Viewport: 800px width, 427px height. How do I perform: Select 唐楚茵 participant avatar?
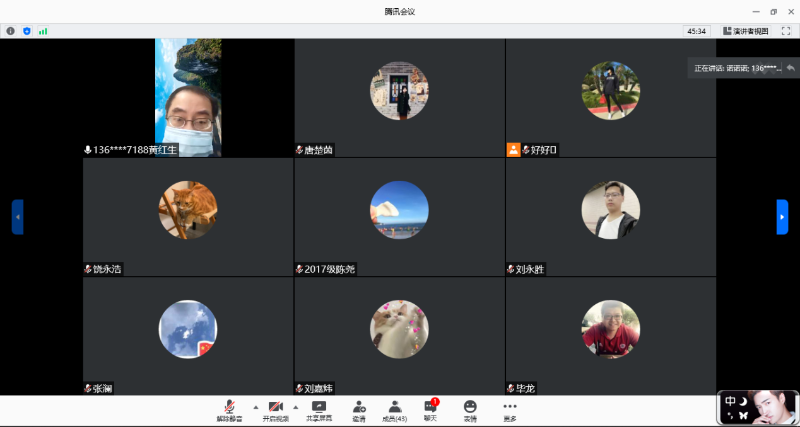click(x=399, y=91)
